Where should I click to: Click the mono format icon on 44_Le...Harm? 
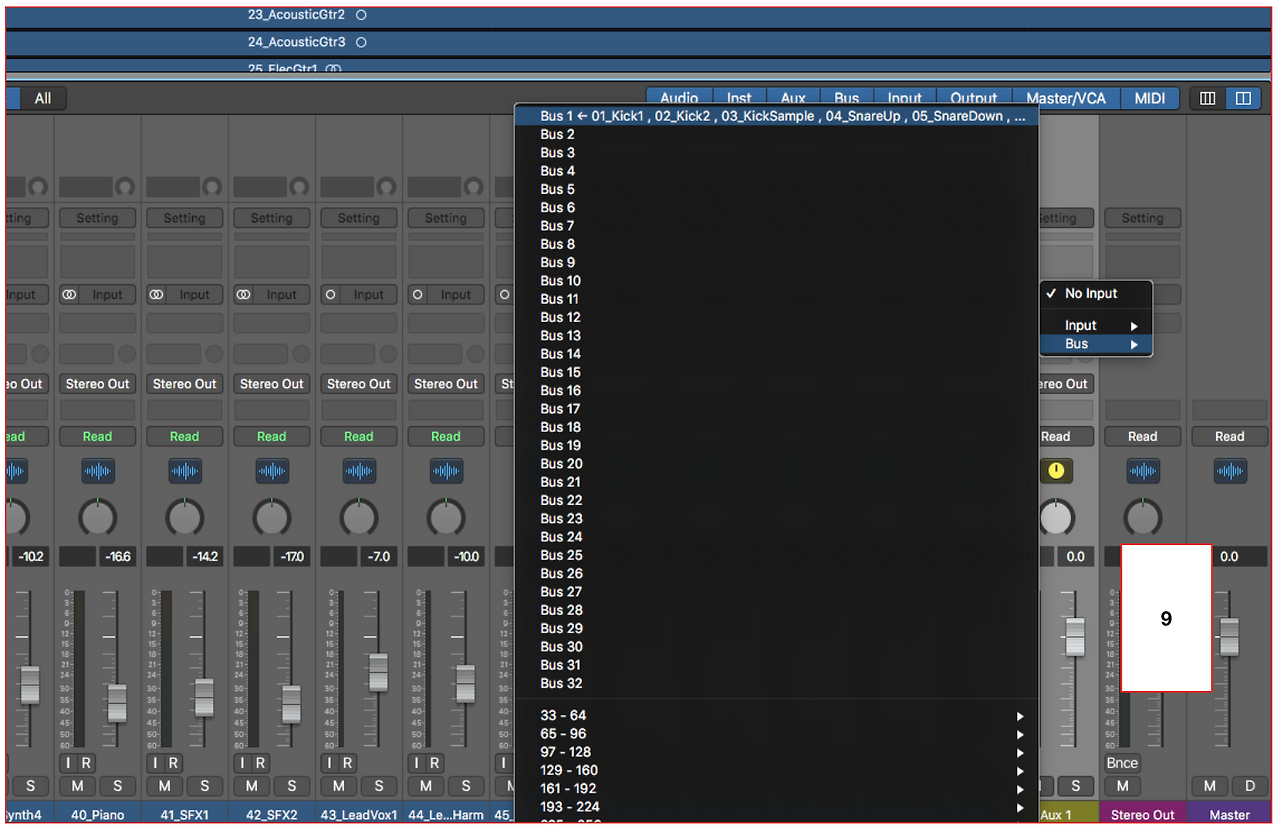pyautogui.click(x=418, y=295)
